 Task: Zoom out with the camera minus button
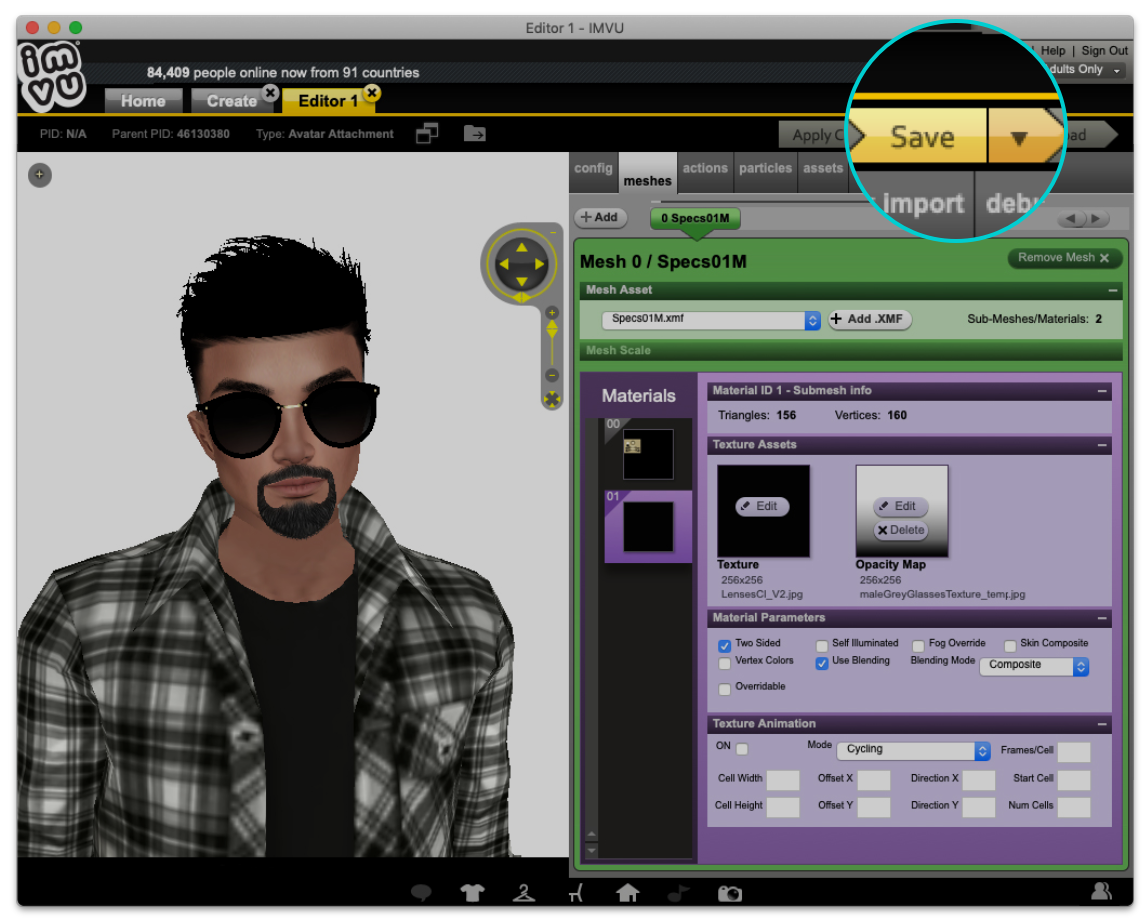pos(552,375)
